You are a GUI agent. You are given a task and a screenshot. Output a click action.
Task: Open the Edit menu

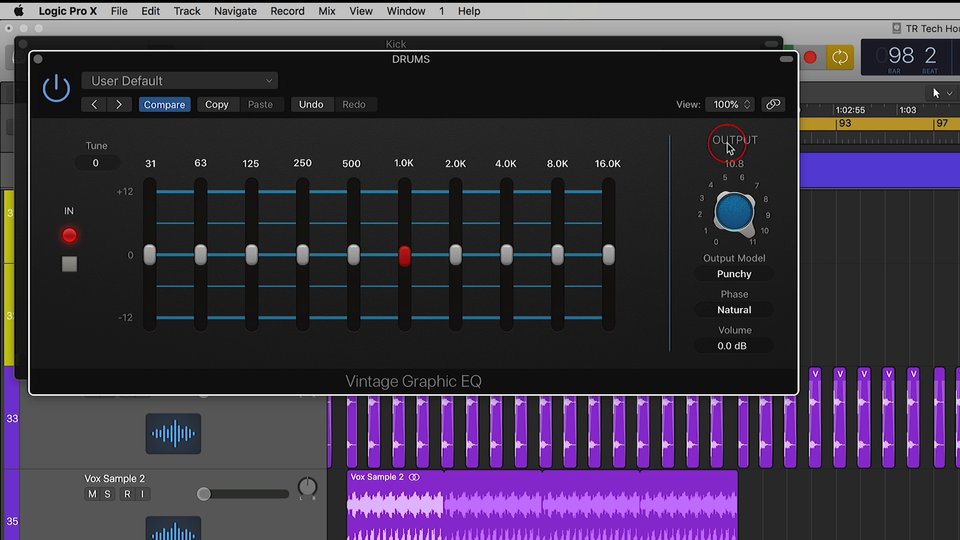coord(150,11)
